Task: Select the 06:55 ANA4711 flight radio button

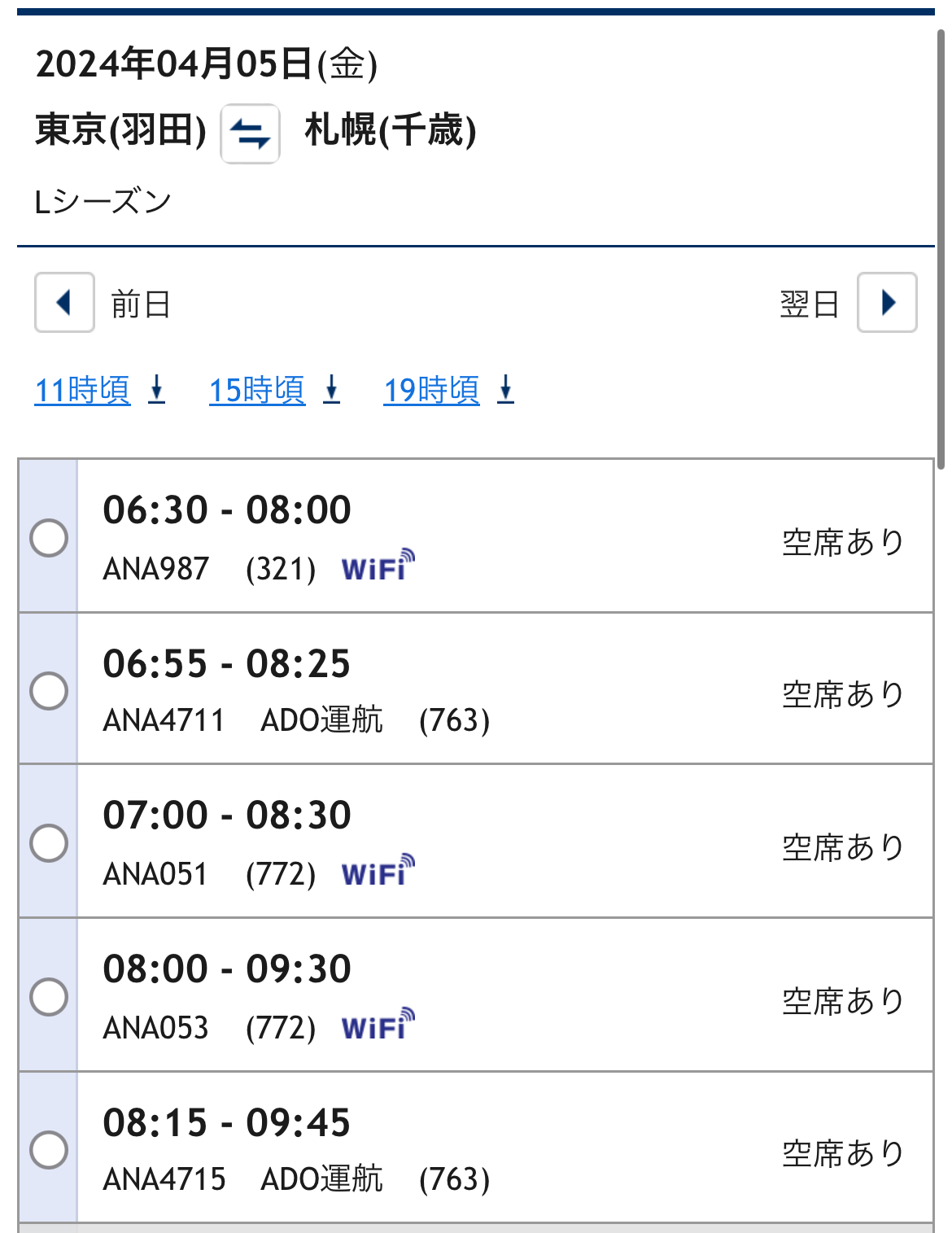Action: point(49,690)
